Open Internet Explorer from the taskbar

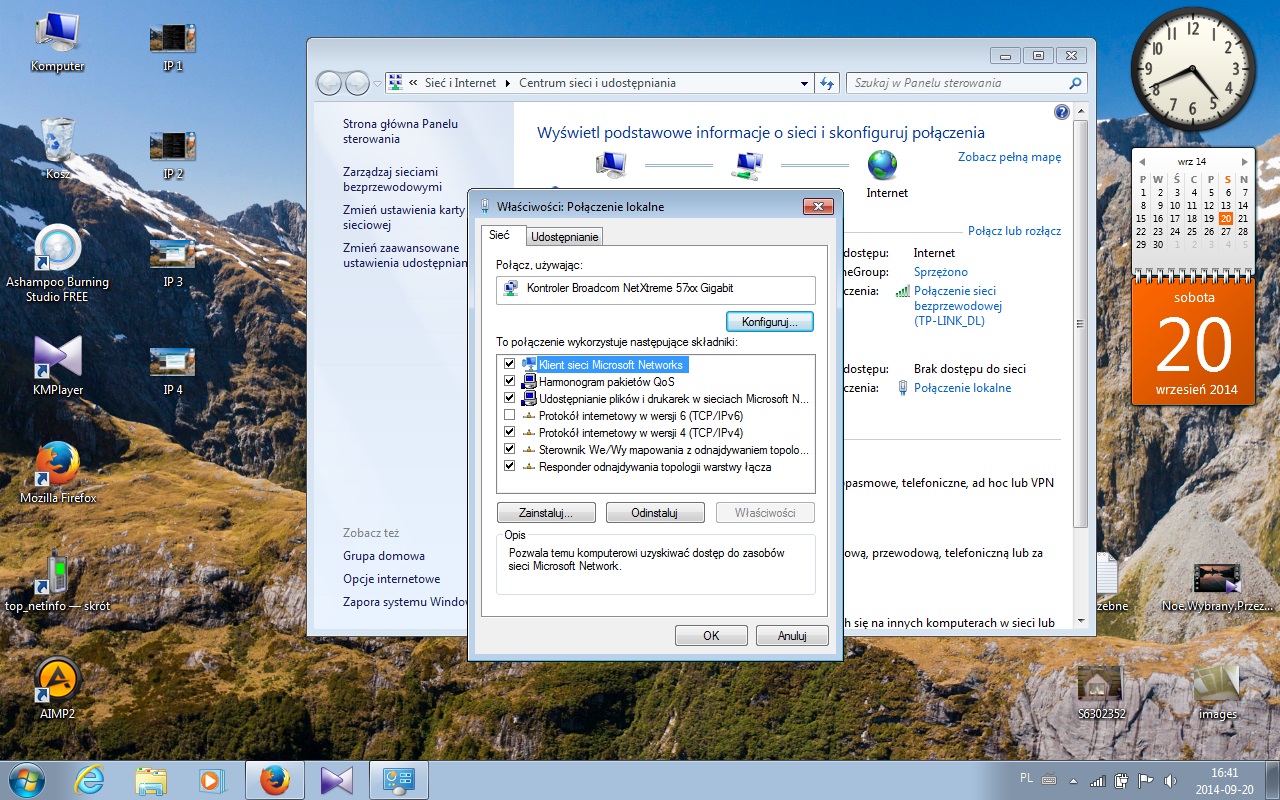pyautogui.click(x=89, y=780)
